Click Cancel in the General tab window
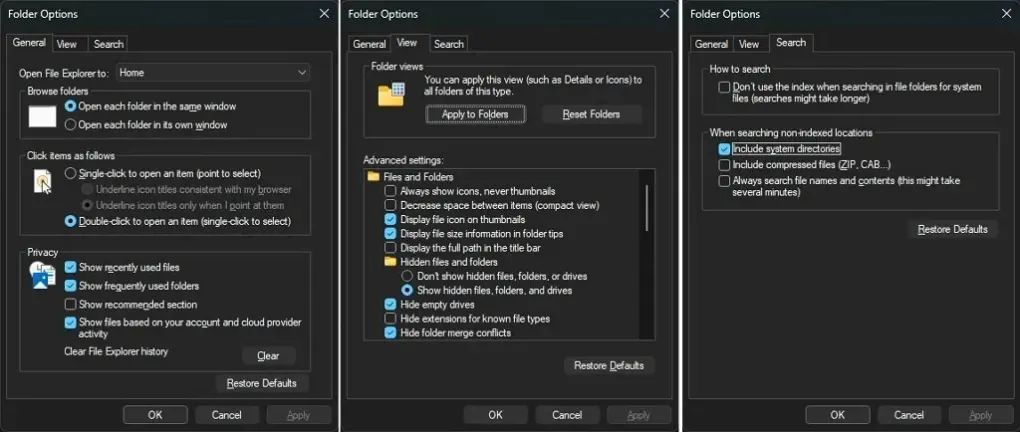This screenshot has height=432, width=1020. [226, 414]
